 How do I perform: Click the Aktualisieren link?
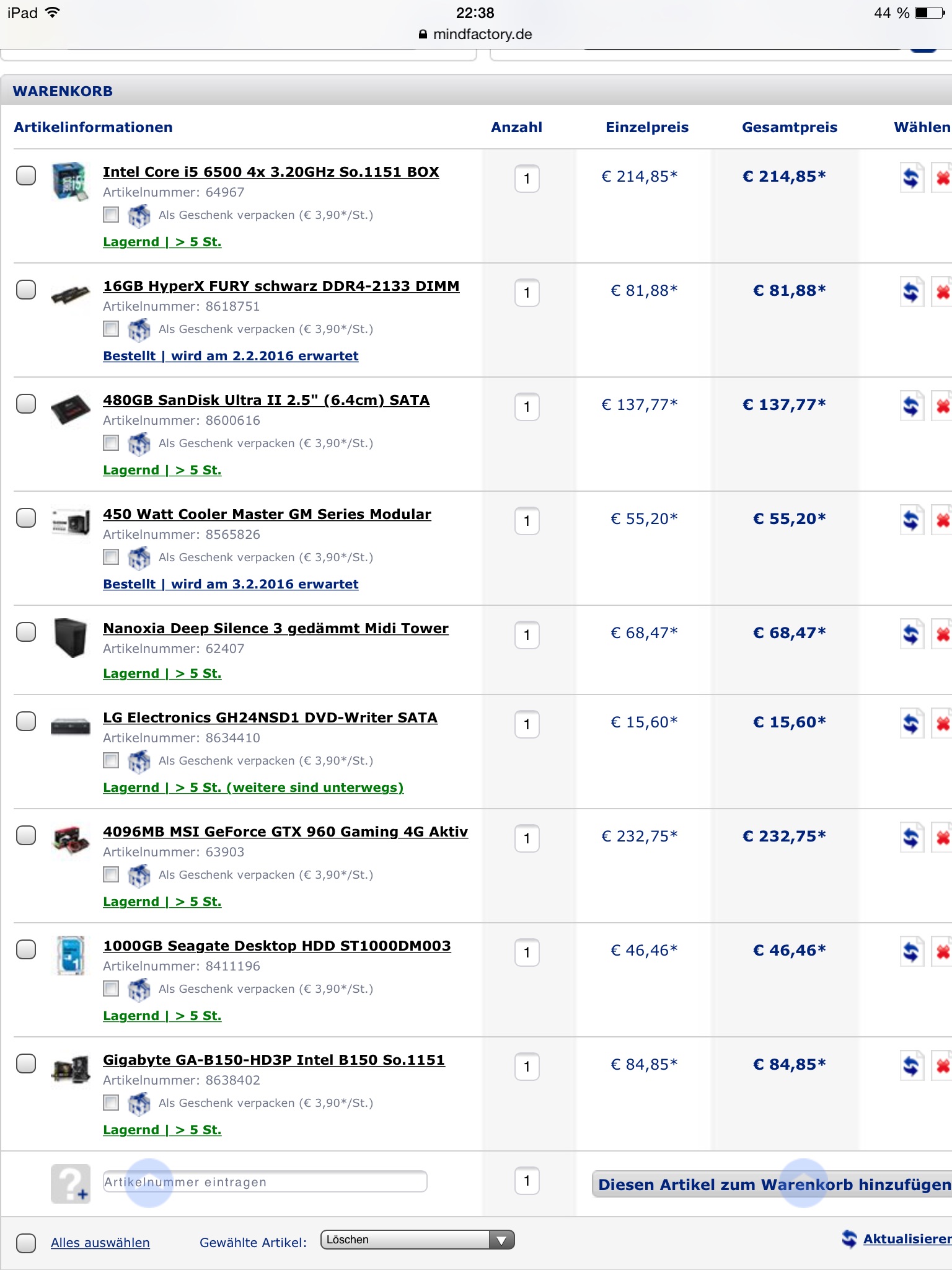[906, 1239]
